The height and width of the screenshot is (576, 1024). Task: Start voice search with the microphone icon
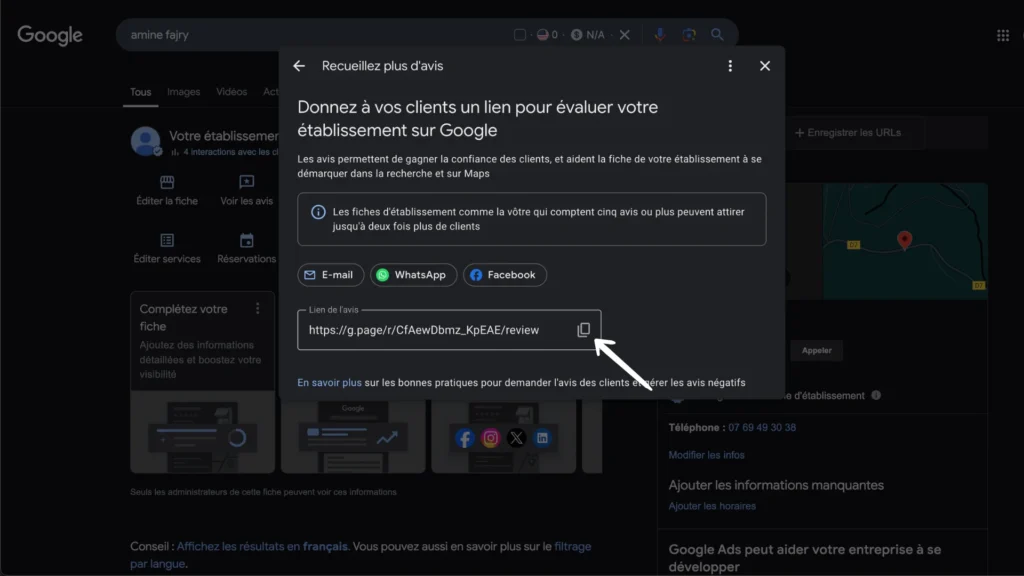pos(660,35)
